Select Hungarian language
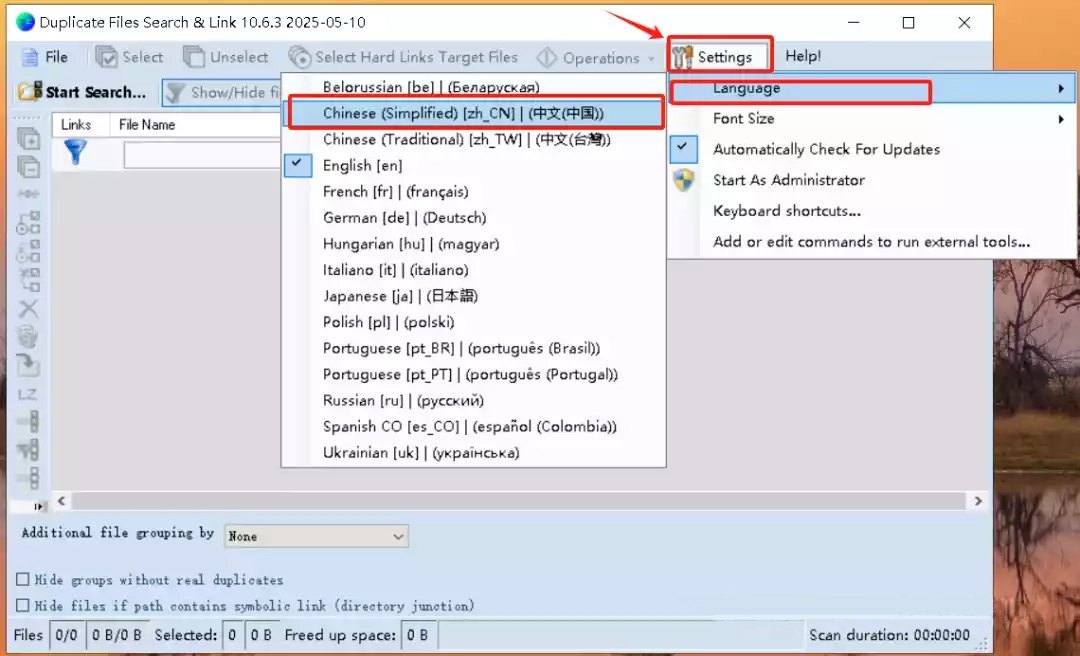 point(474,245)
